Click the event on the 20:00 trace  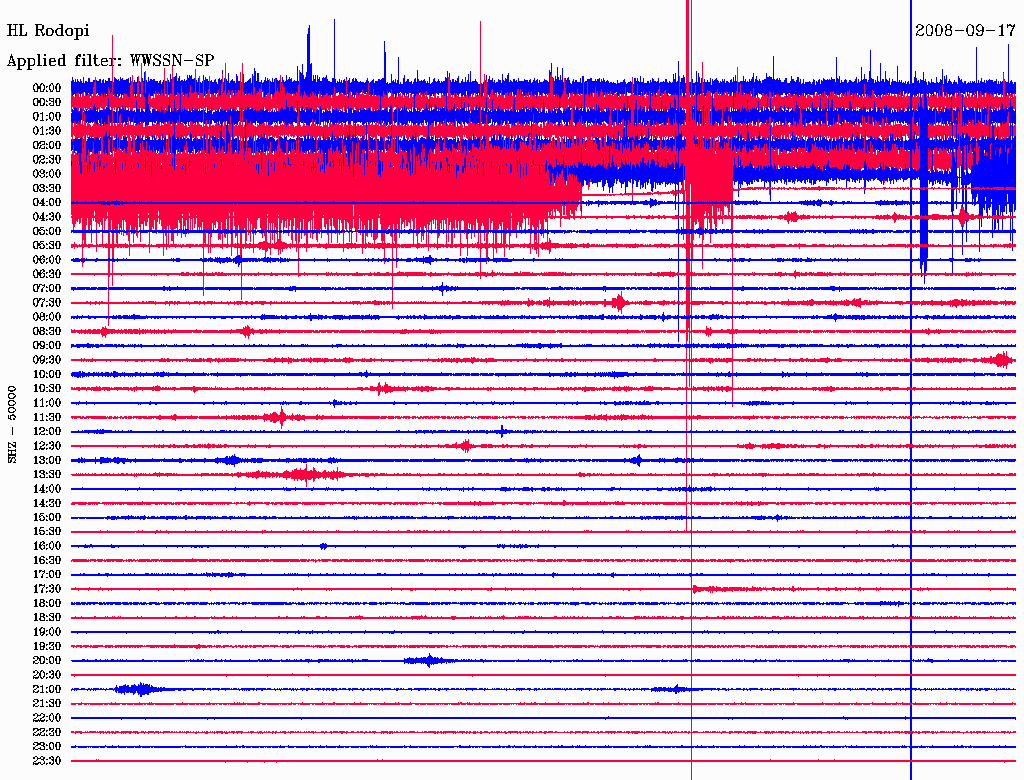click(428, 660)
